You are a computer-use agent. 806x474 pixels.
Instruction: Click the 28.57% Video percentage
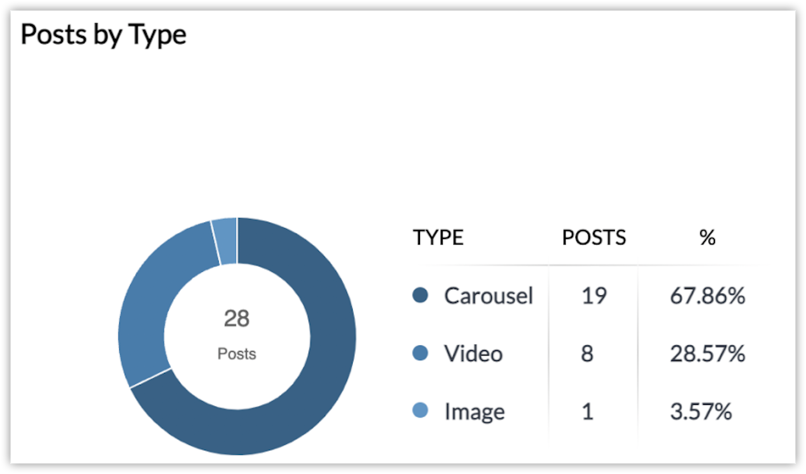point(707,354)
